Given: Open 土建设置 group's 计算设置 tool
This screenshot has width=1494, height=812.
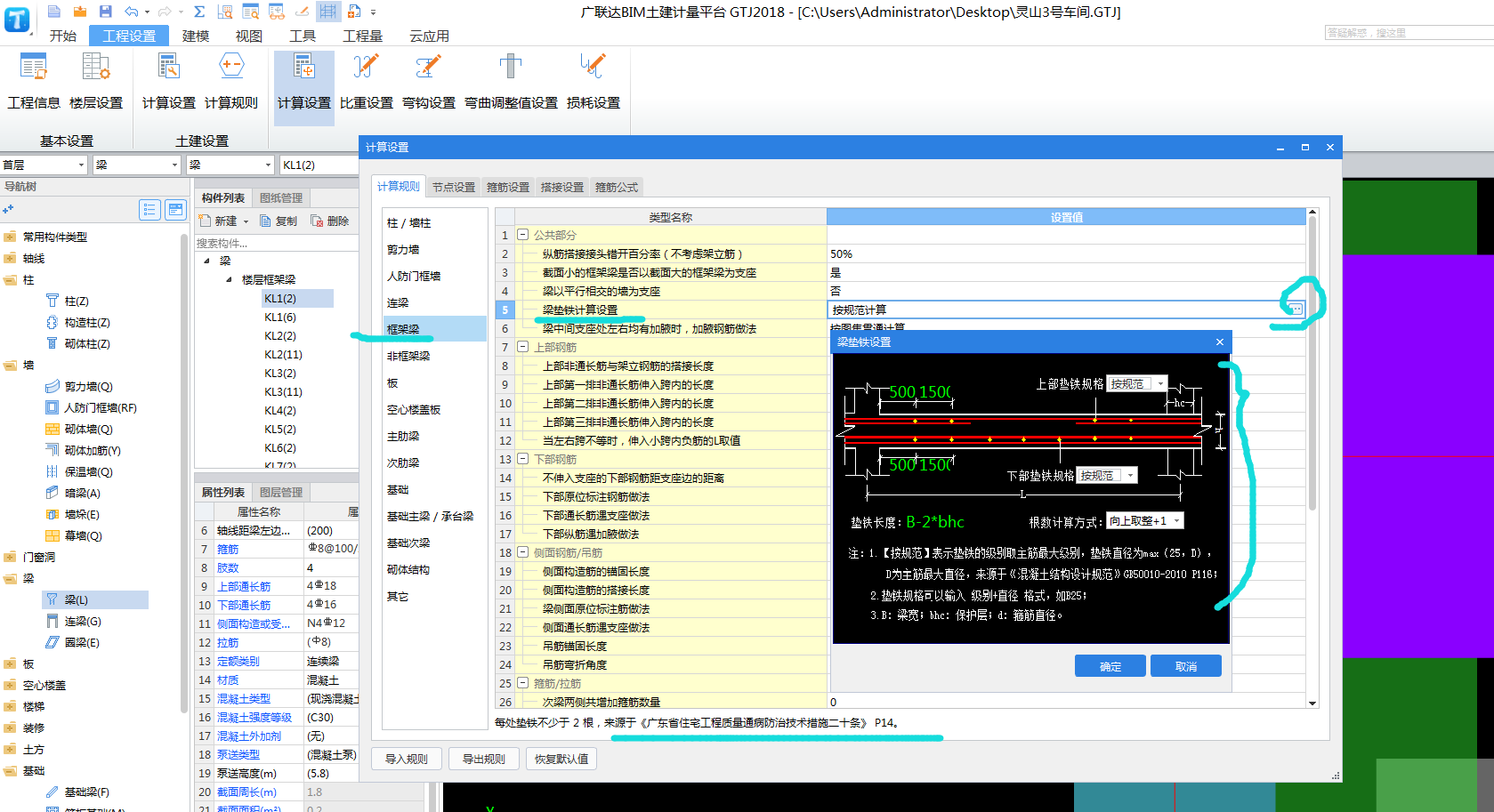Looking at the screenshot, I should point(169,82).
